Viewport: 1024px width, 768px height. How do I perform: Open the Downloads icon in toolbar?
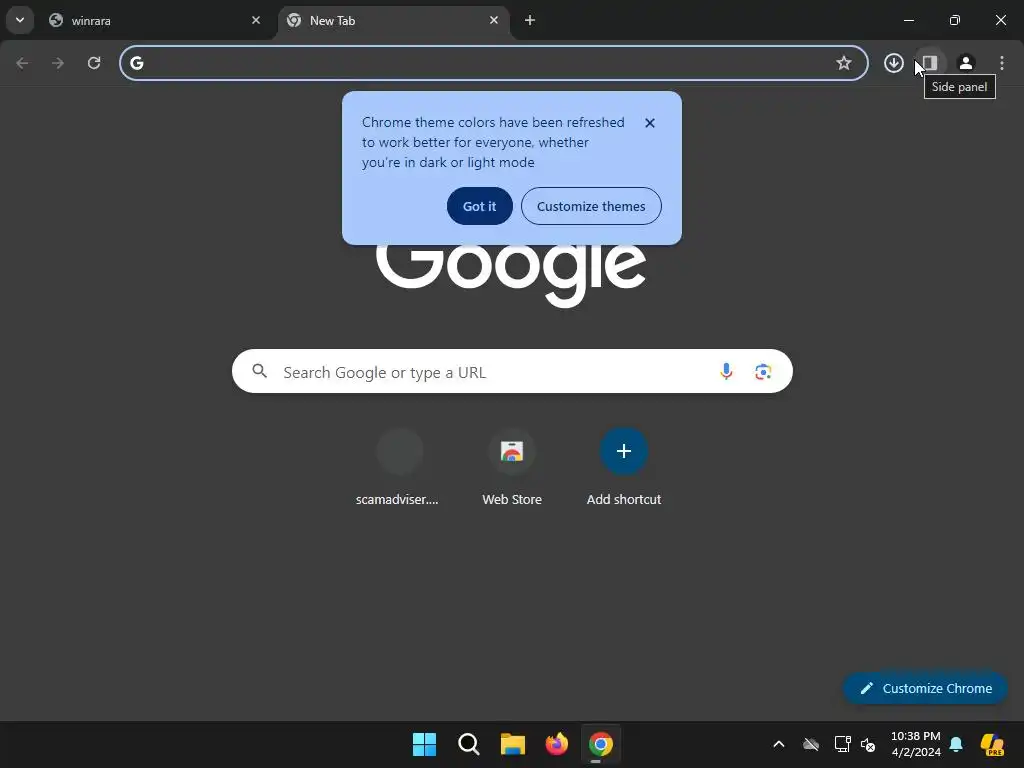pos(894,63)
